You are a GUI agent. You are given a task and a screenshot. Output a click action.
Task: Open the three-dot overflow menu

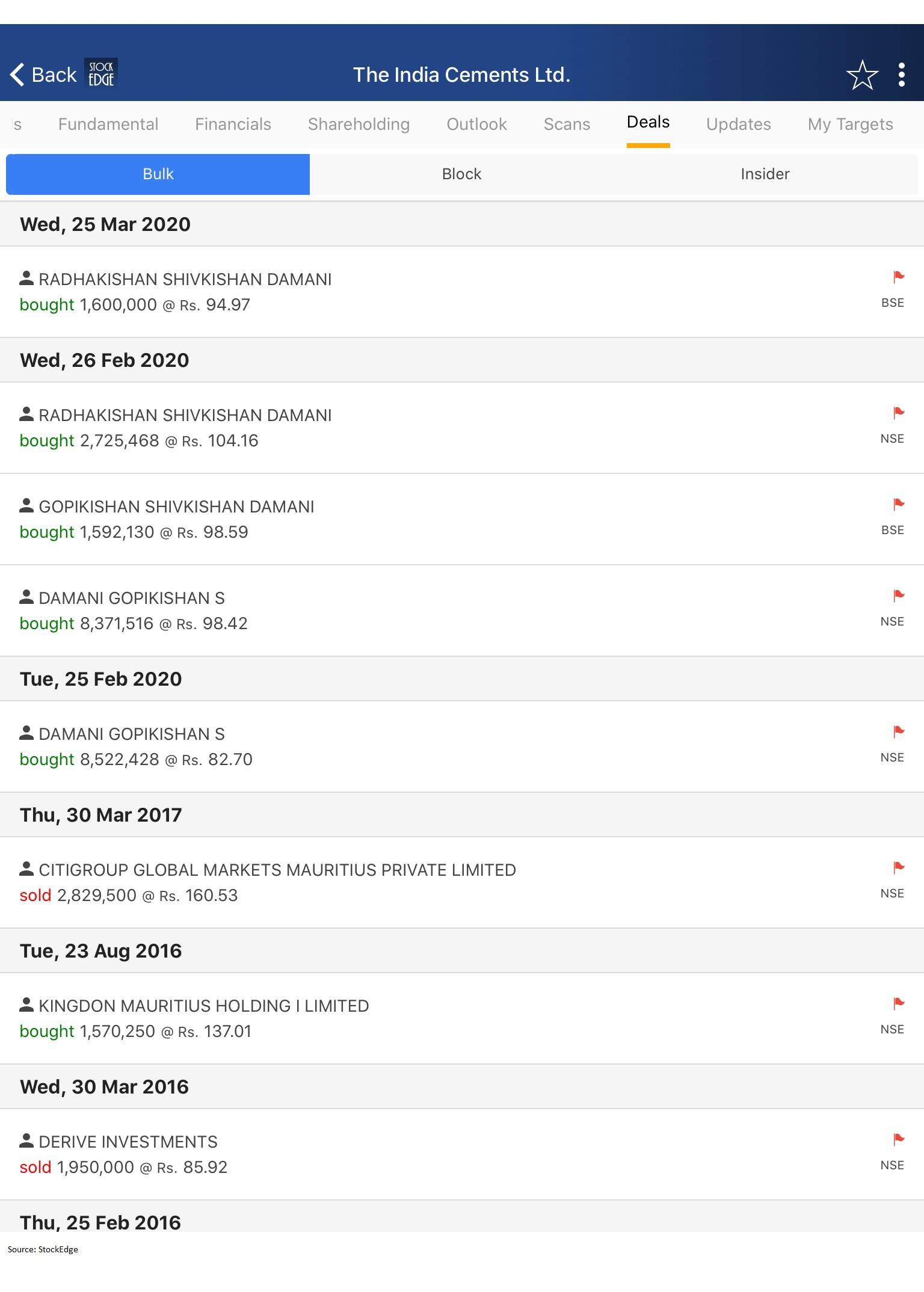[901, 75]
